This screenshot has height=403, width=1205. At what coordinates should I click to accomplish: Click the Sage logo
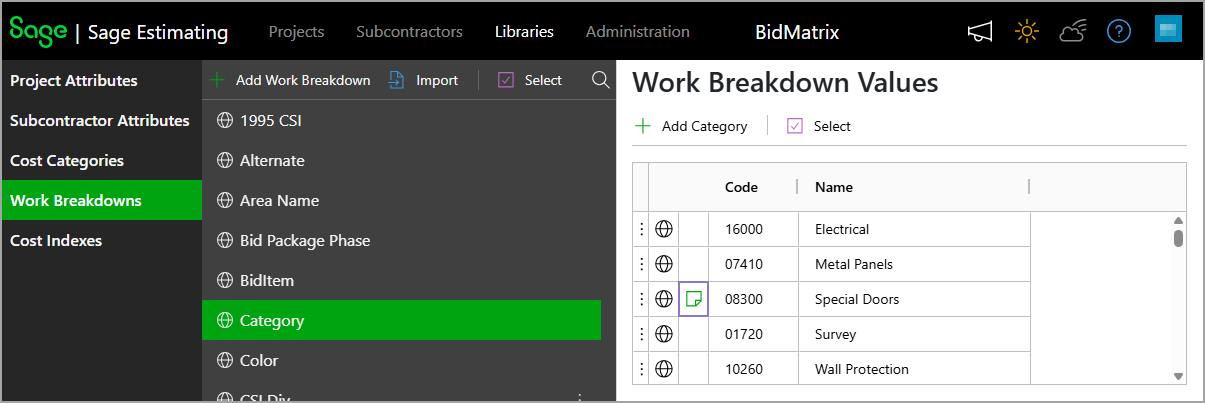tap(37, 30)
